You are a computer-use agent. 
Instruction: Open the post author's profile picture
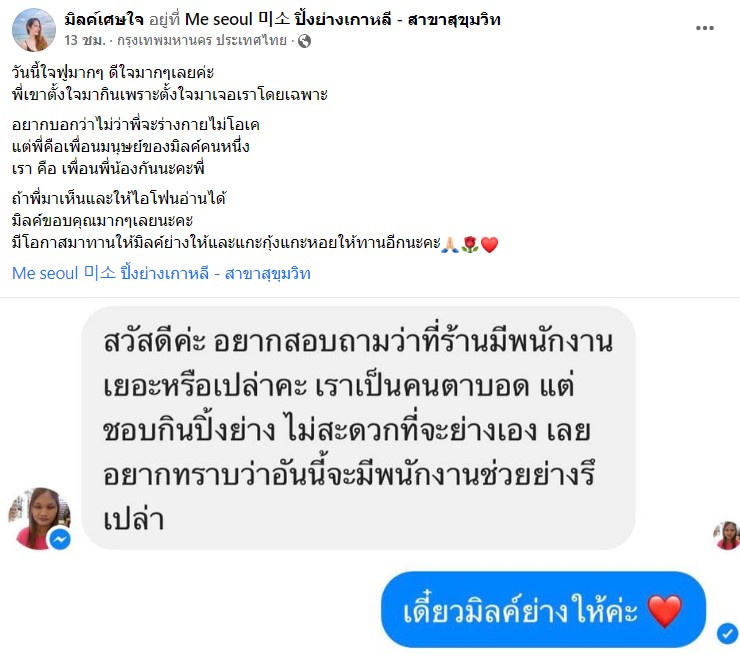34,29
